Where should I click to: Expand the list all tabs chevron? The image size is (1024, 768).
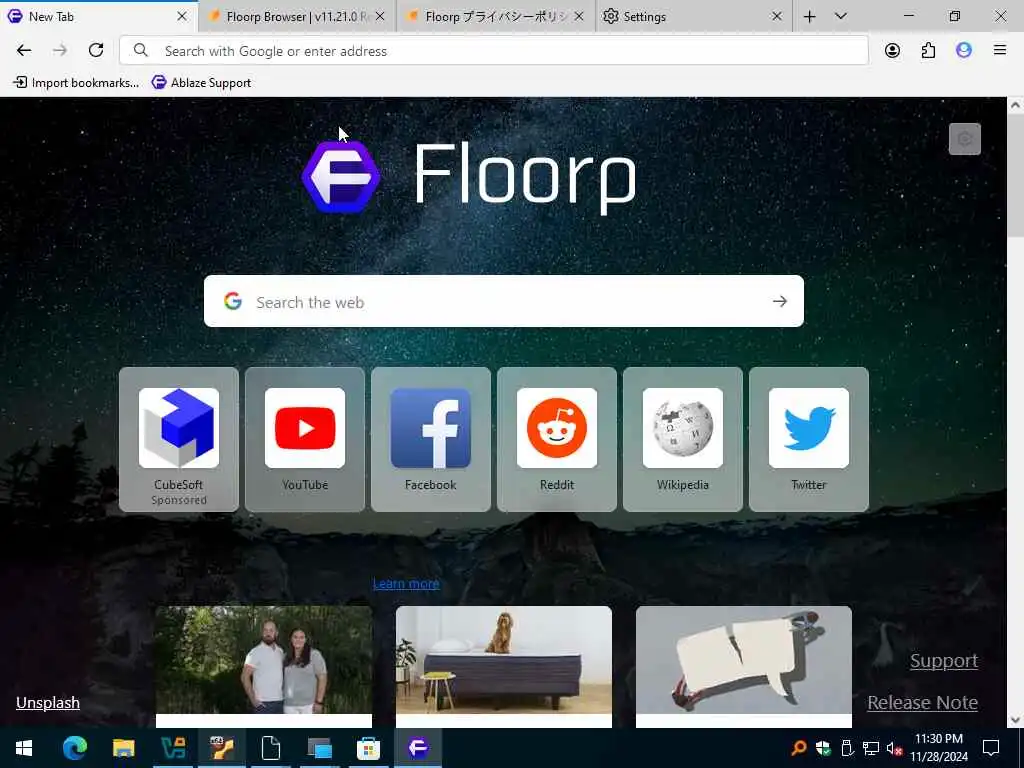click(x=841, y=16)
